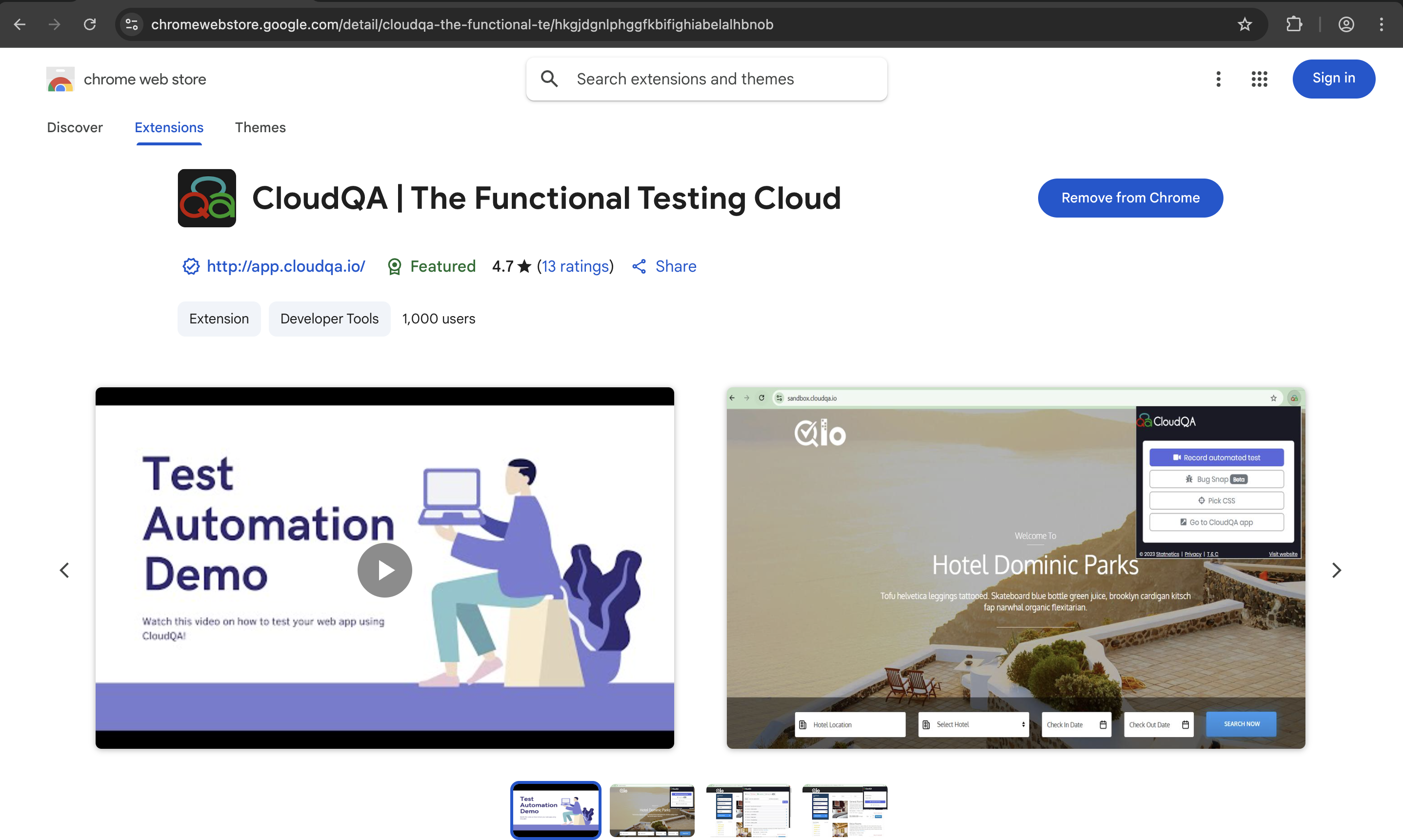Open the web store more options menu
1403x840 pixels.
tap(1218, 79)
